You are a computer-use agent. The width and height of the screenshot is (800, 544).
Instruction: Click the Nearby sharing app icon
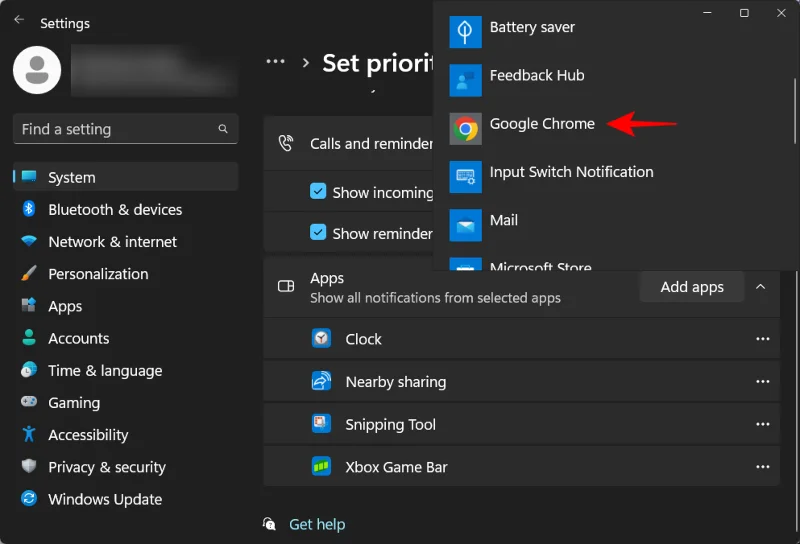(x=321, y=381)
